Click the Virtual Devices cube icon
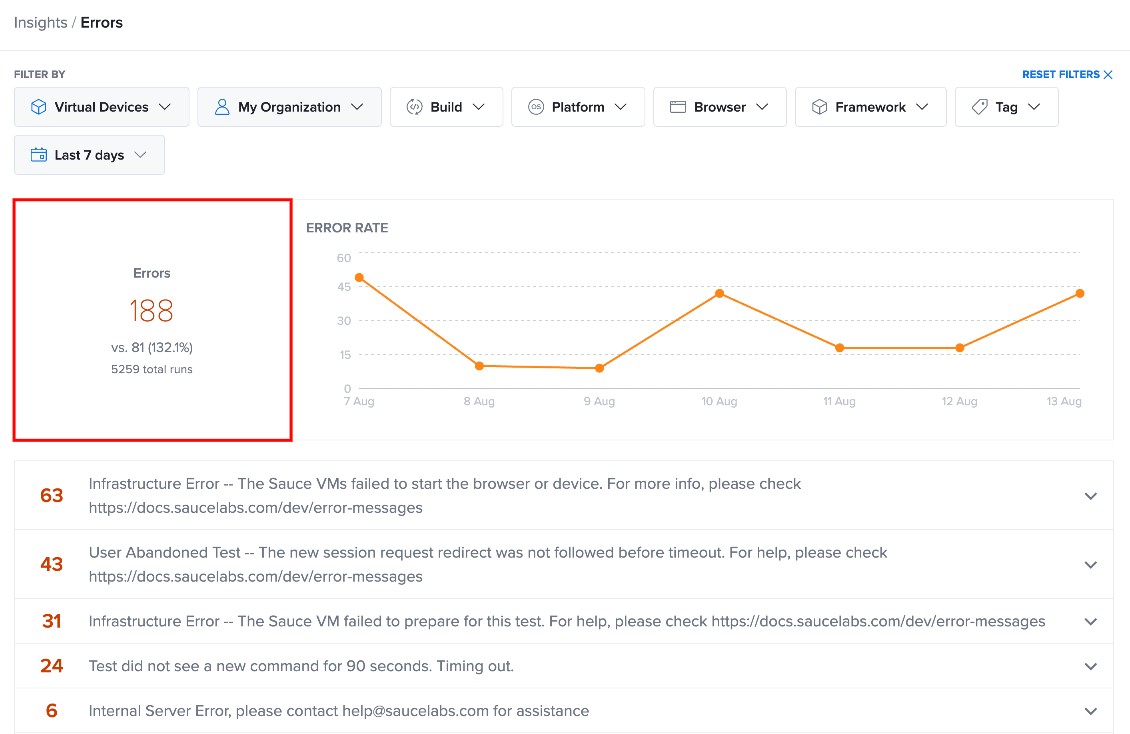This screenshot has height=734, width=1130. [39, 107]
